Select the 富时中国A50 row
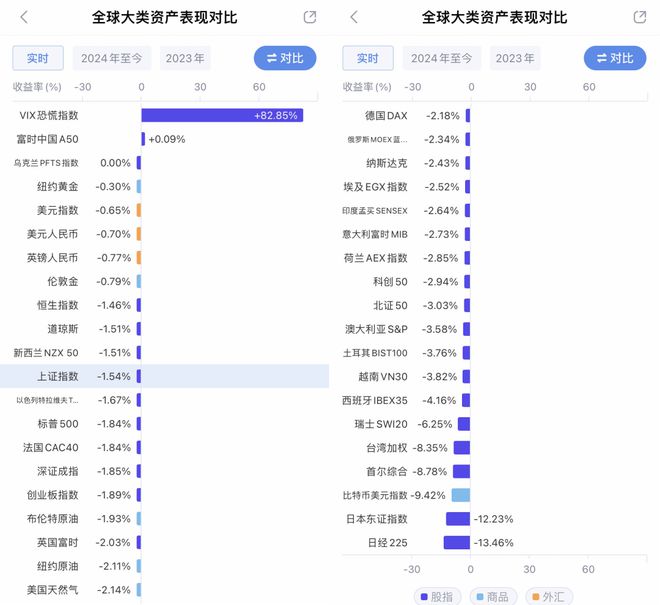This screenshot has width=660, height=605. [165, 139]
